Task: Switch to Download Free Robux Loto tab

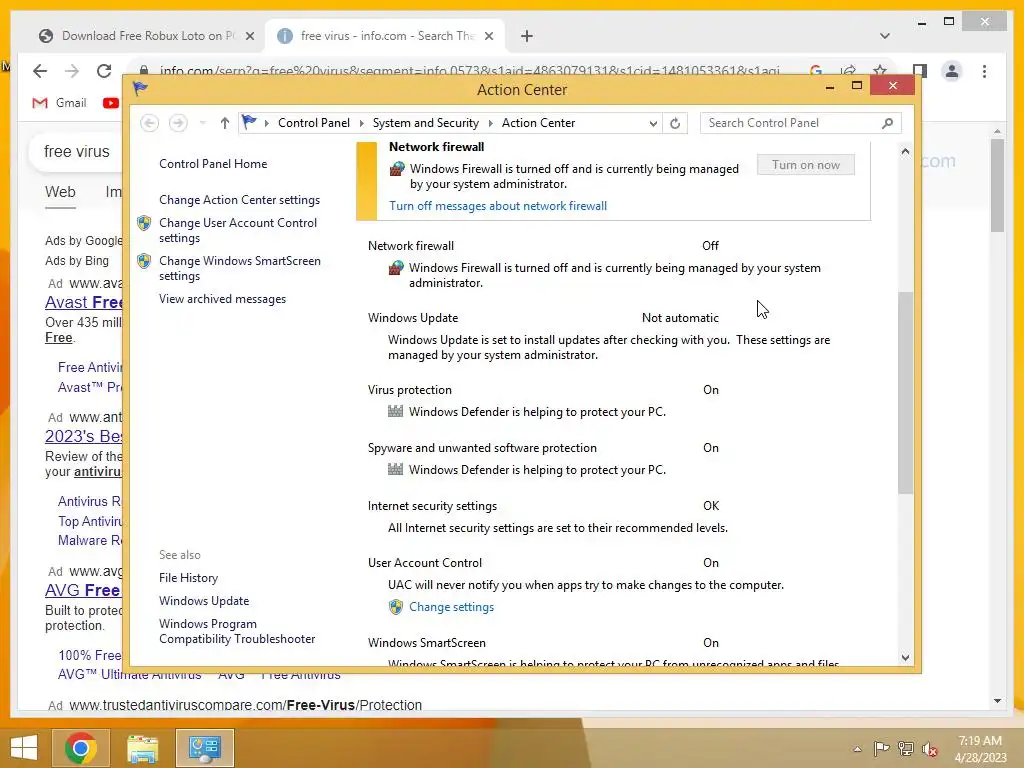Action: point(146,37)
